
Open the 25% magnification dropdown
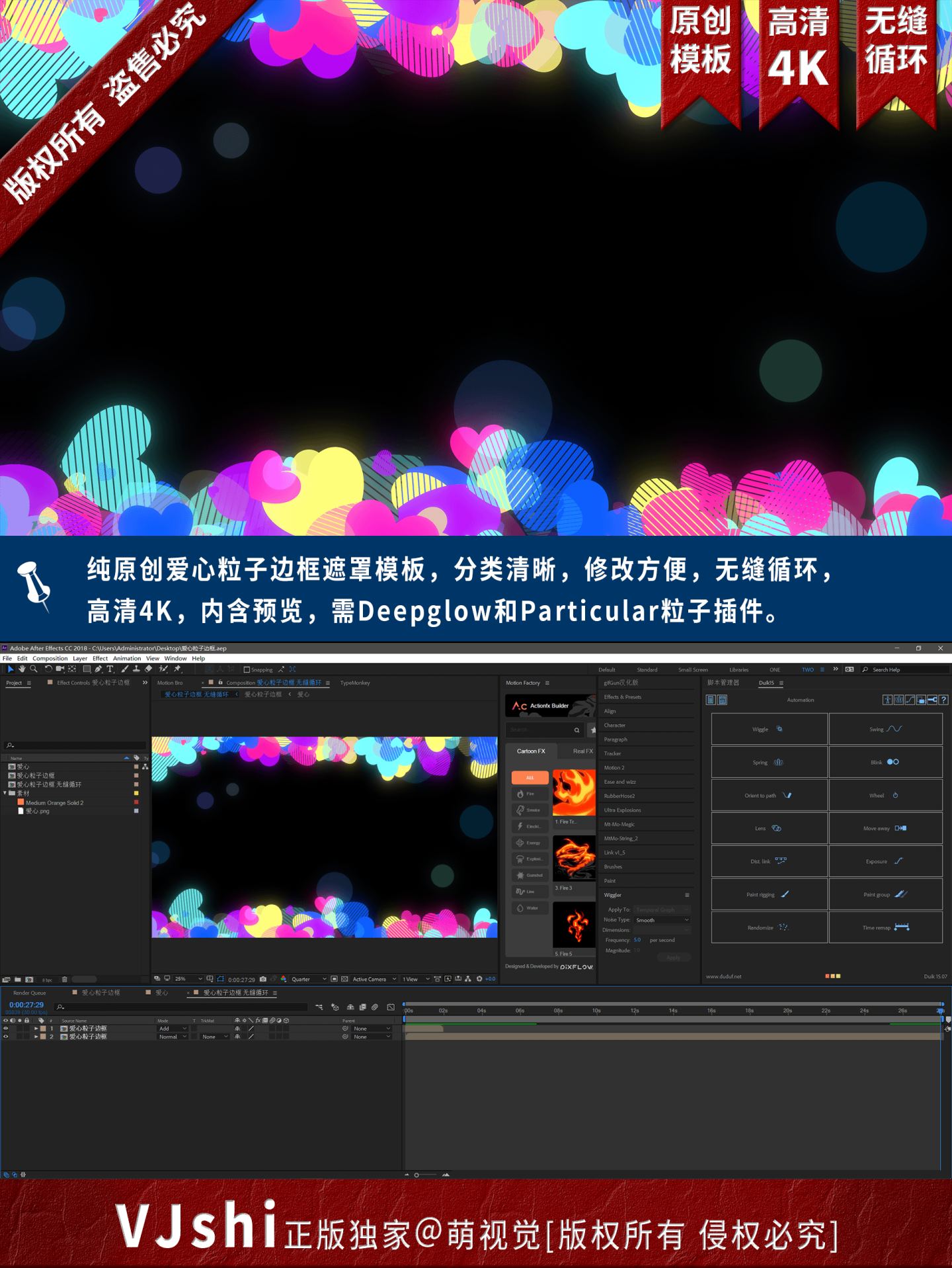coord(188,979)
